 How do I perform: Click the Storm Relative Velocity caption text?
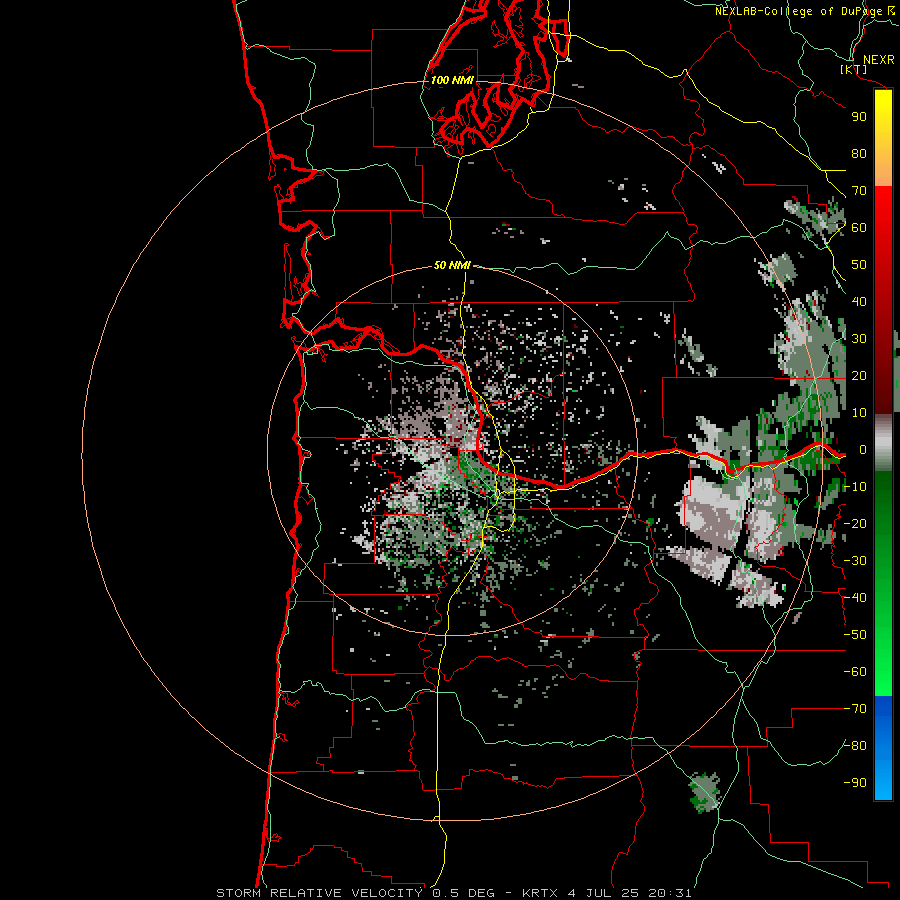[454, 893]
